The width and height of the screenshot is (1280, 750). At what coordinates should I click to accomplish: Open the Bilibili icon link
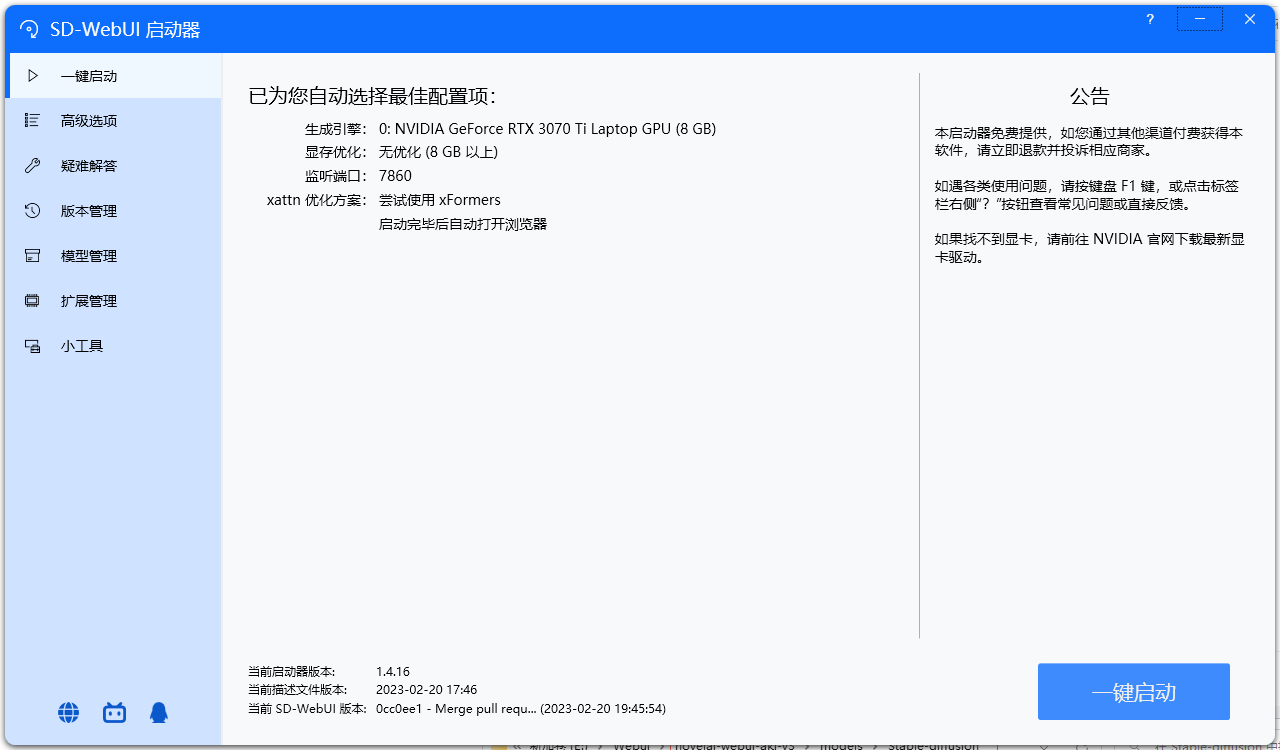tap(114, 712)
